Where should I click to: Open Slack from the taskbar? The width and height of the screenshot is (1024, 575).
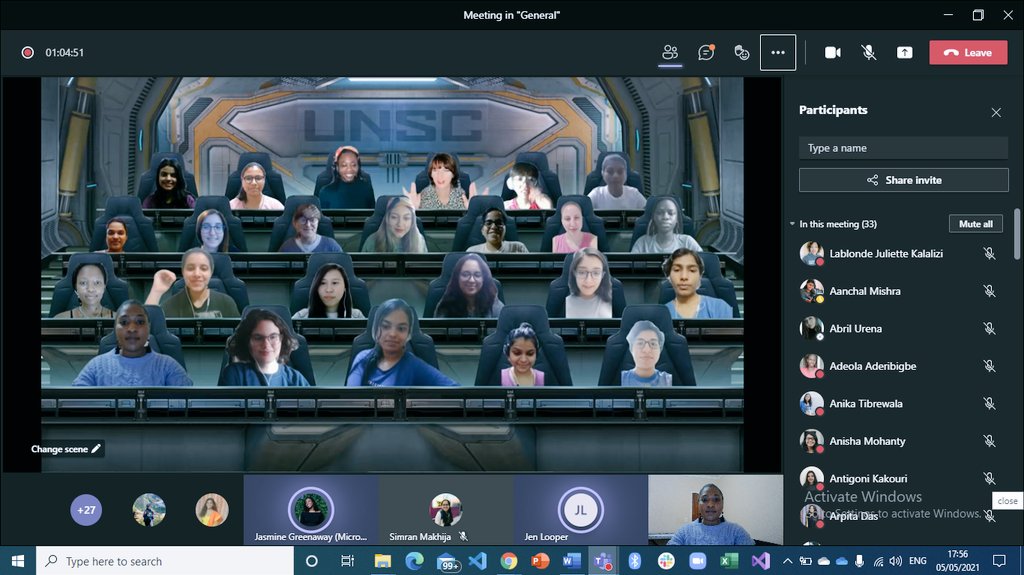click(x=666, y=561)
